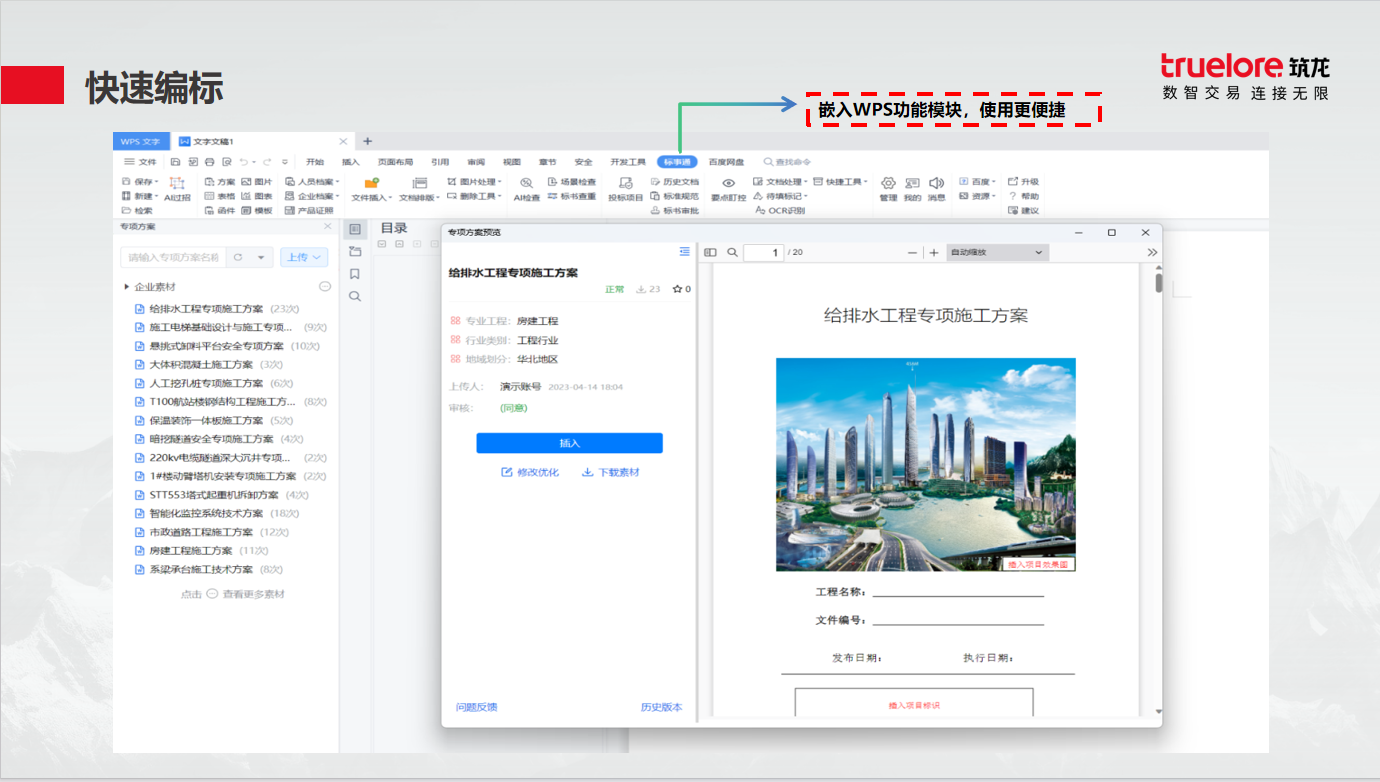Open the 文档处理 dropdown
The image size is (1380, 782).
(x=781, y=182)
